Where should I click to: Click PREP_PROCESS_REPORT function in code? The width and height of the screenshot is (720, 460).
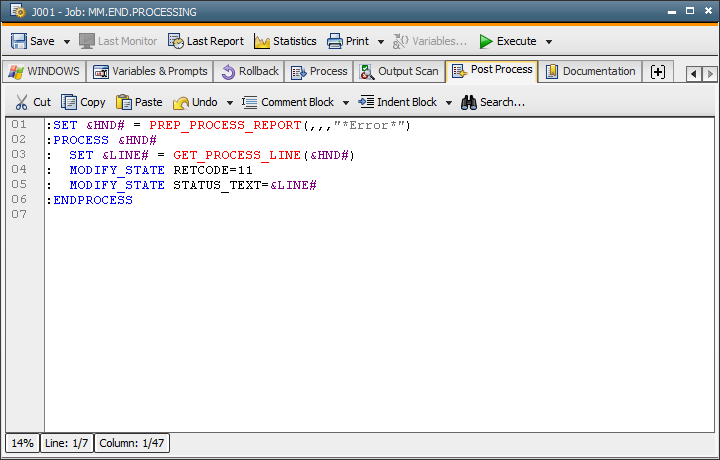225,125
